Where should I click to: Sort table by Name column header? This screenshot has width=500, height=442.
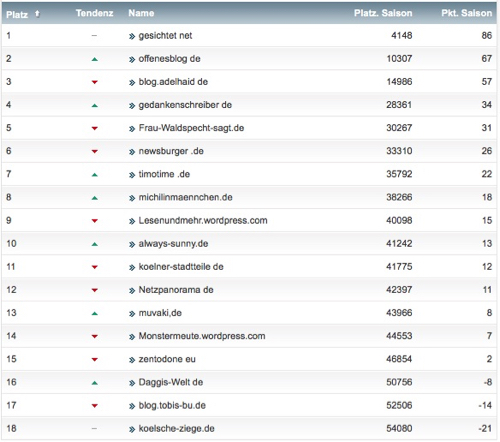tap(141, 13)
